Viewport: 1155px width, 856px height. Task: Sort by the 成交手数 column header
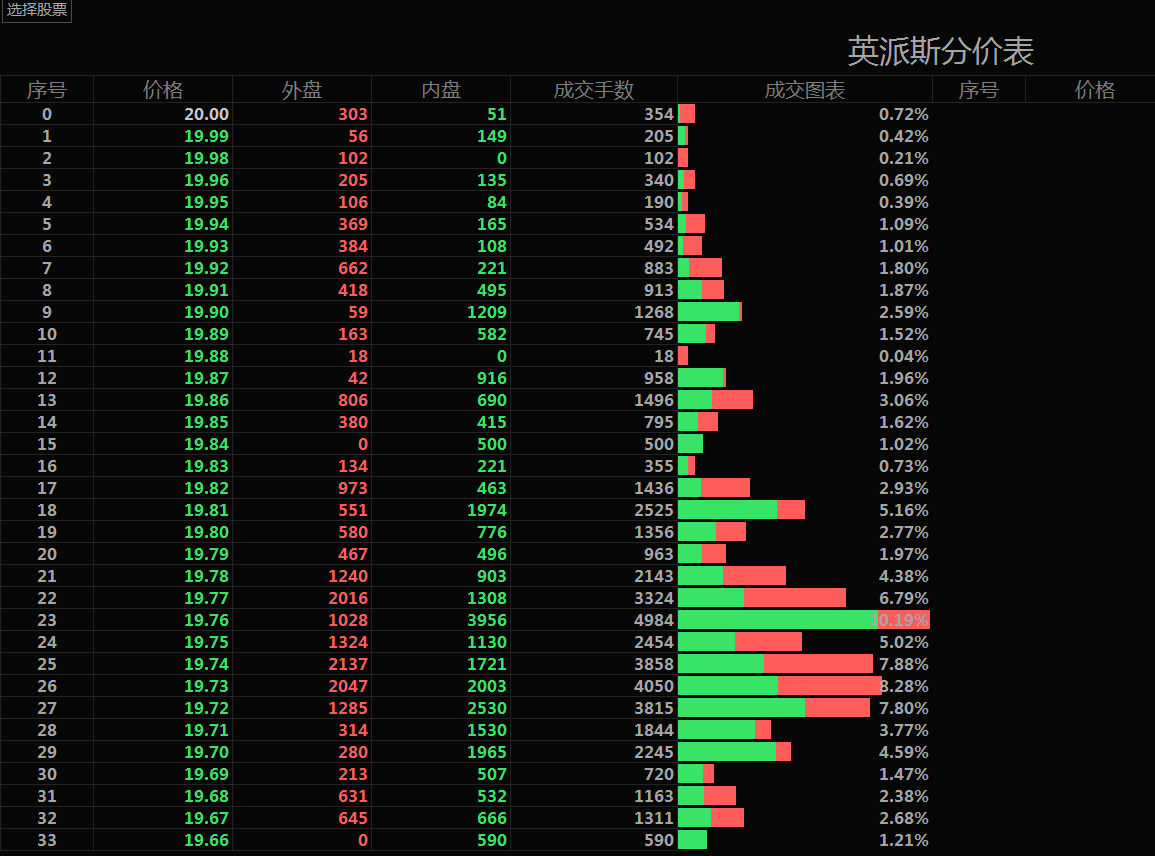[x=594, y=90]
